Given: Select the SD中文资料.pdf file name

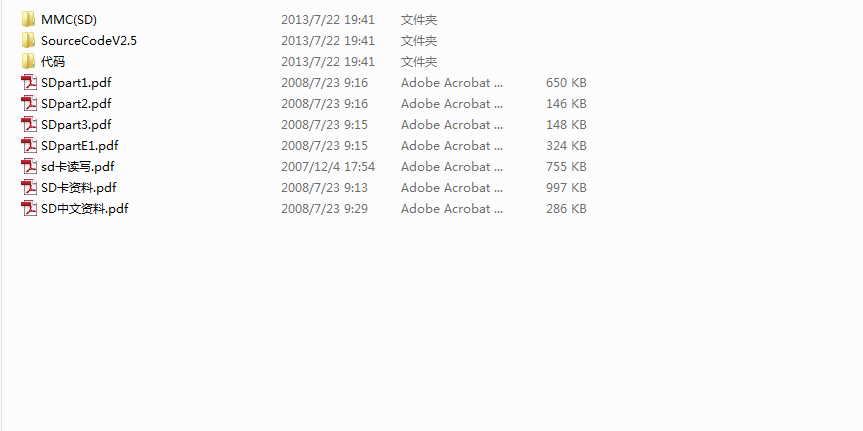Looking at the screenshot, I should click(85, 209).
